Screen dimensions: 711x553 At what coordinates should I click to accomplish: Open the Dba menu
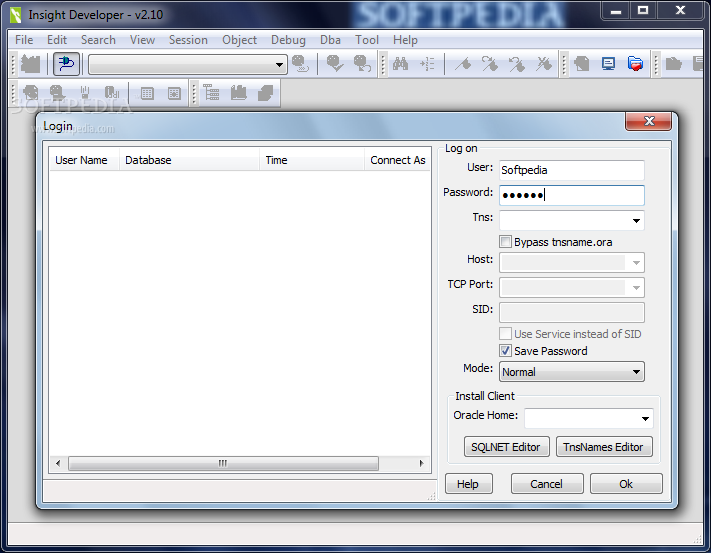(330, 40)
